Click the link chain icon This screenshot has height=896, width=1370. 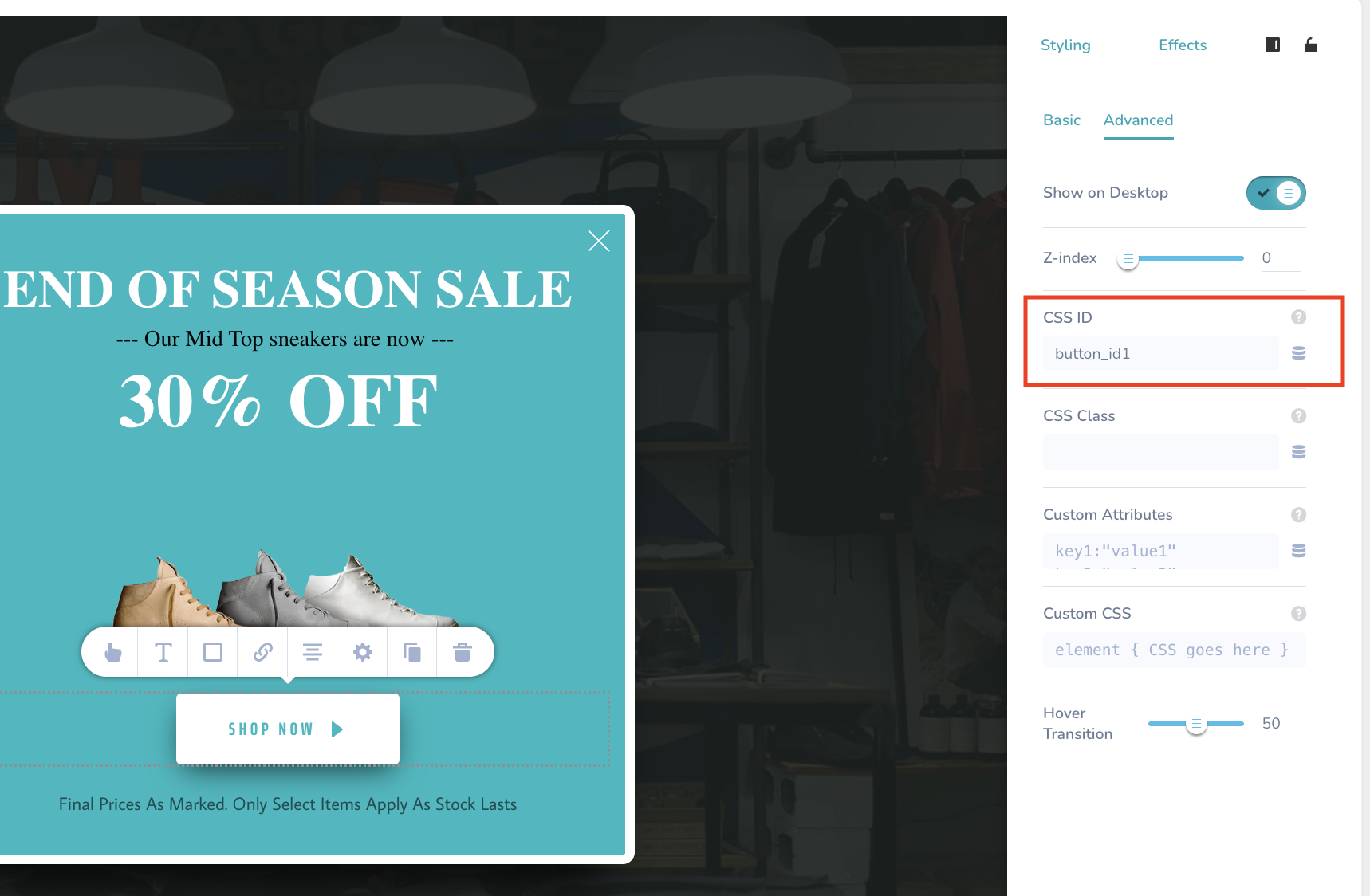[263, 653]
